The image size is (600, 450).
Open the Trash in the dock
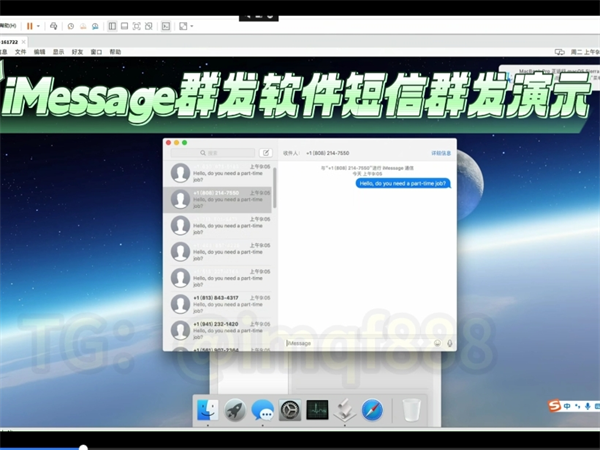point(411,408)
